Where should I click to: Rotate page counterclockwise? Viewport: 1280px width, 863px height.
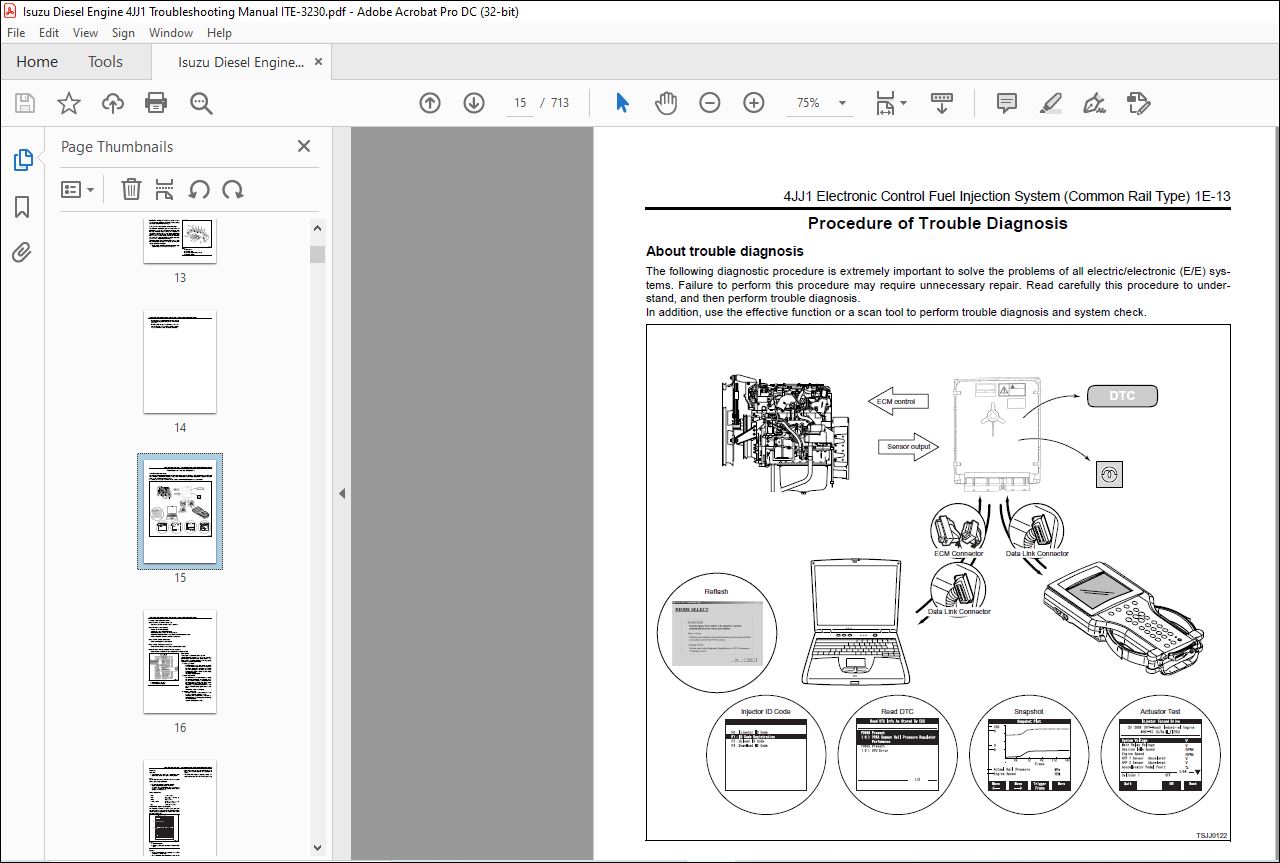pyautogui.click(x=199, y=189)
